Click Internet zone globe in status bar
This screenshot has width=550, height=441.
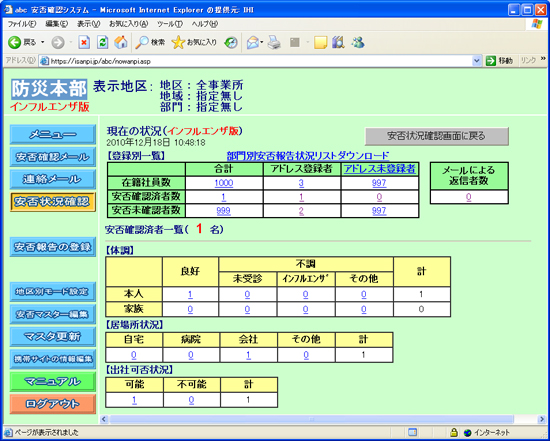pyautogui.click(x=467, y=433)
